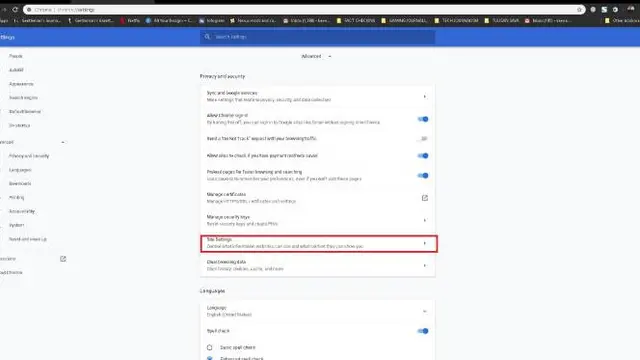Open the GAMING JOURNAL bookmarks folder
Image resolution: width=640 pixels, height=360 pixels.
pos(404,20)
